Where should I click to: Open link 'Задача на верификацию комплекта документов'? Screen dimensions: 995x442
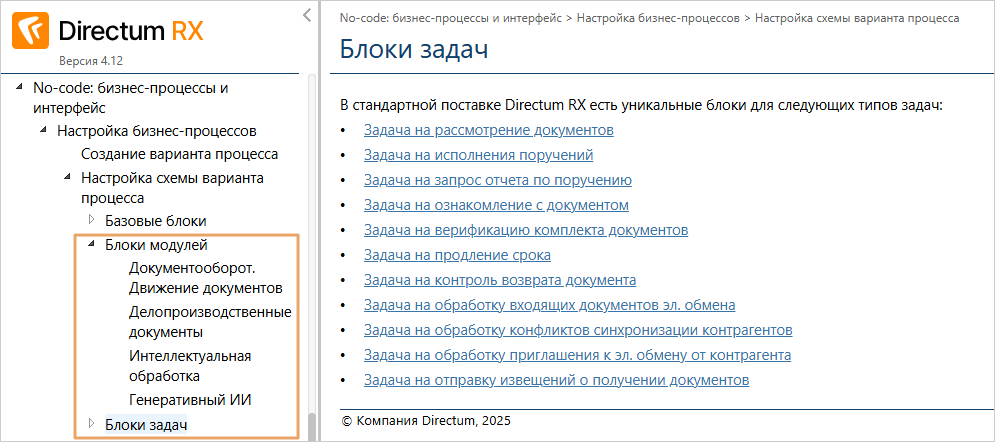click(x=526, y=230)
